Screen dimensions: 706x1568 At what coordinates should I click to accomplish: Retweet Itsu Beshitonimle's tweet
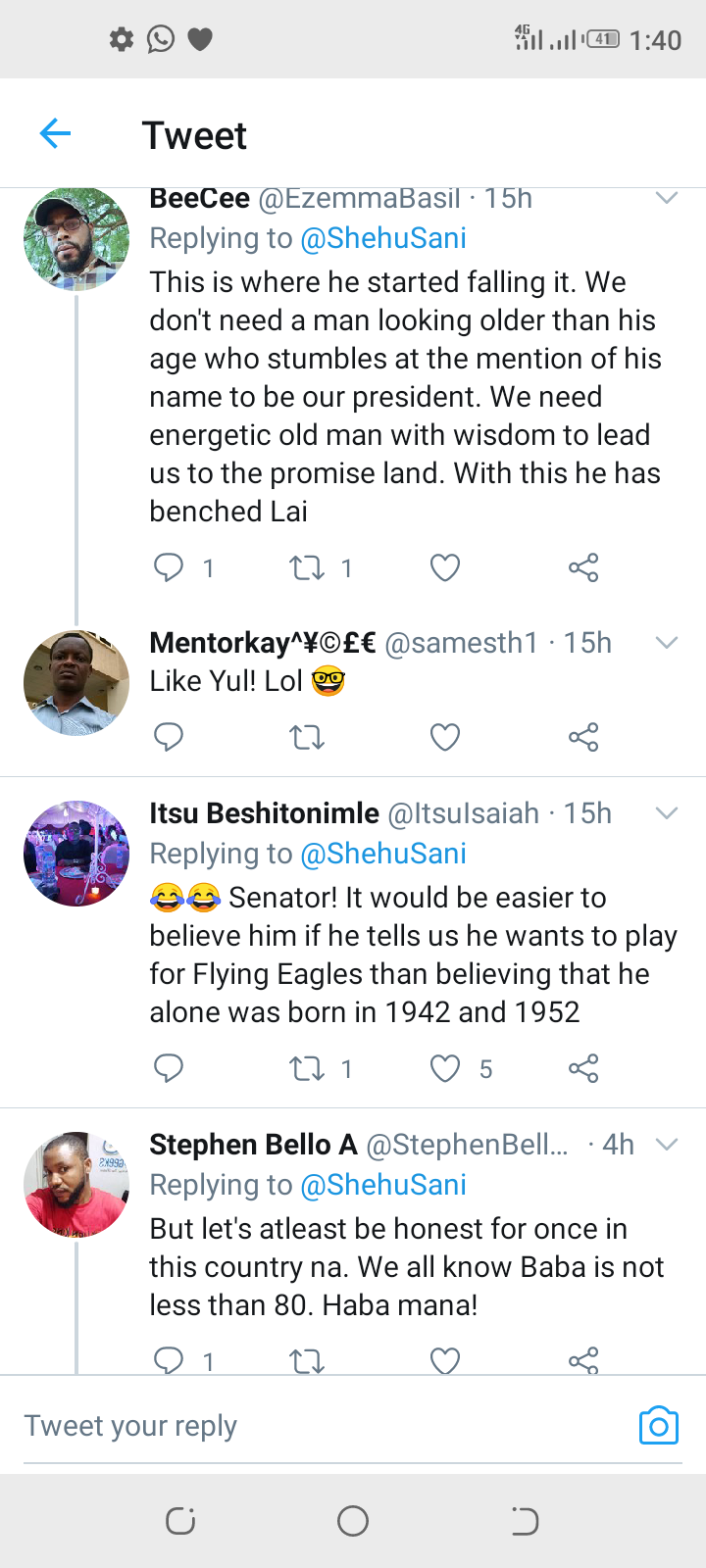[x=307, y=1068]
